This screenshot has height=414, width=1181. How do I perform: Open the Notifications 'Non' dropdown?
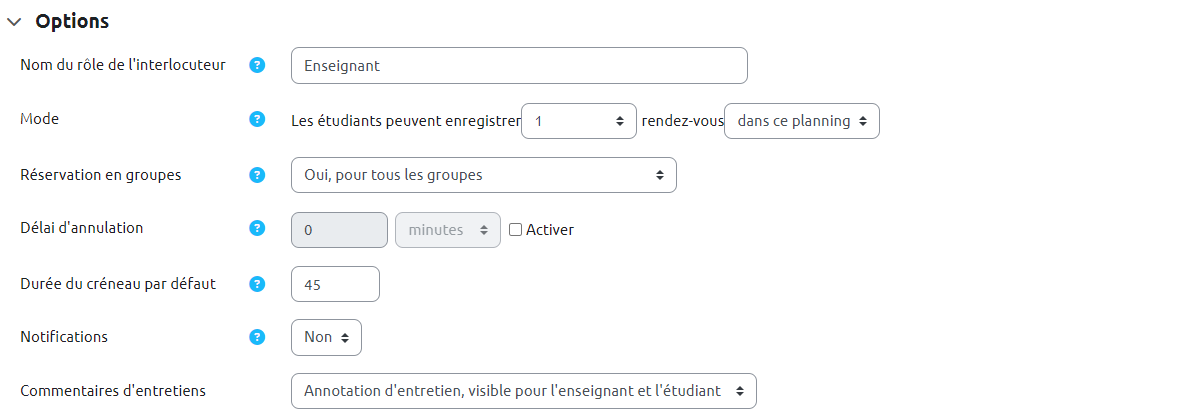[x=326, y=337]
